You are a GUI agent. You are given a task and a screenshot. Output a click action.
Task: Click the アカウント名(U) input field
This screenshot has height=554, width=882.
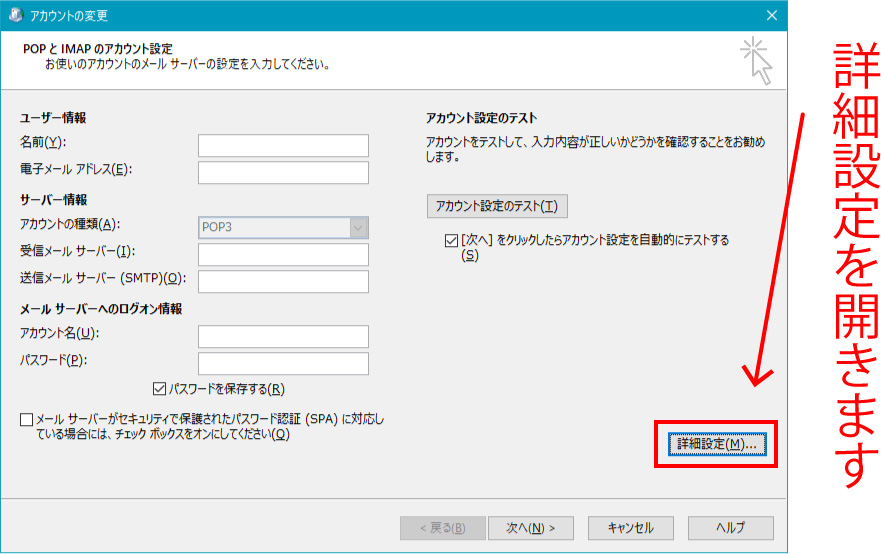click(x=283, y=336)
